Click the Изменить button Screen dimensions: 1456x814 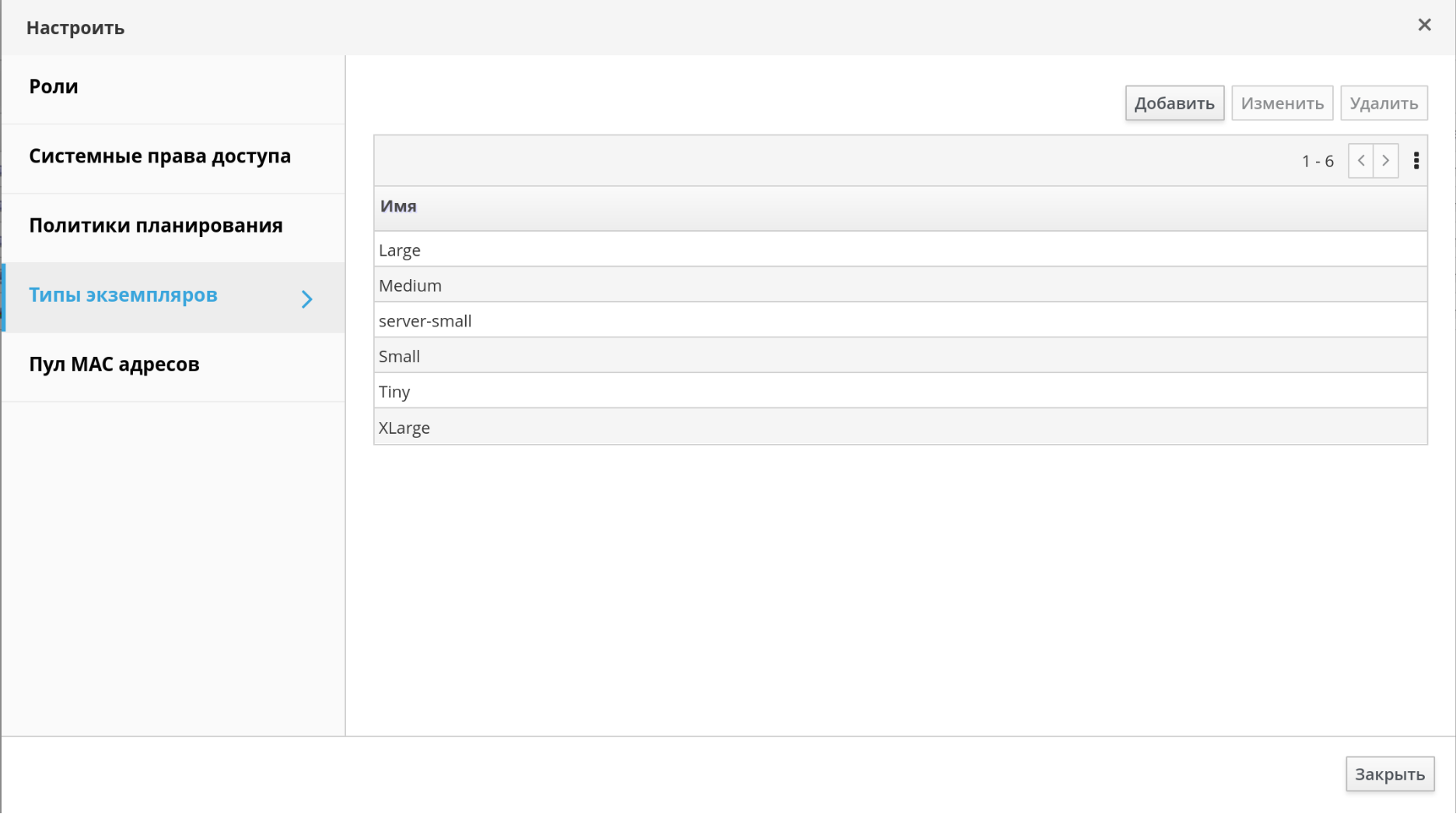click(x=1282, y=103)
